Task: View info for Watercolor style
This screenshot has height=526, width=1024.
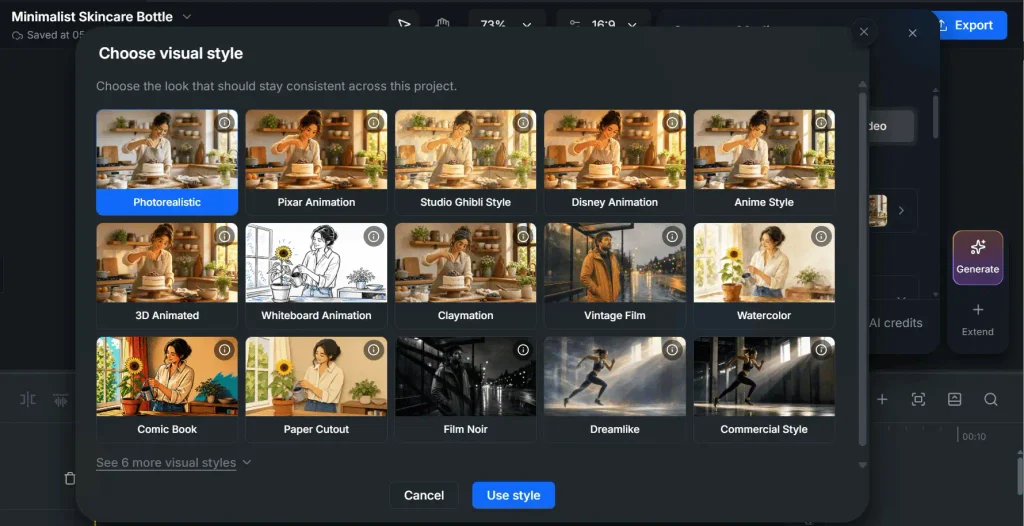Action: click(x=822, y=237)
